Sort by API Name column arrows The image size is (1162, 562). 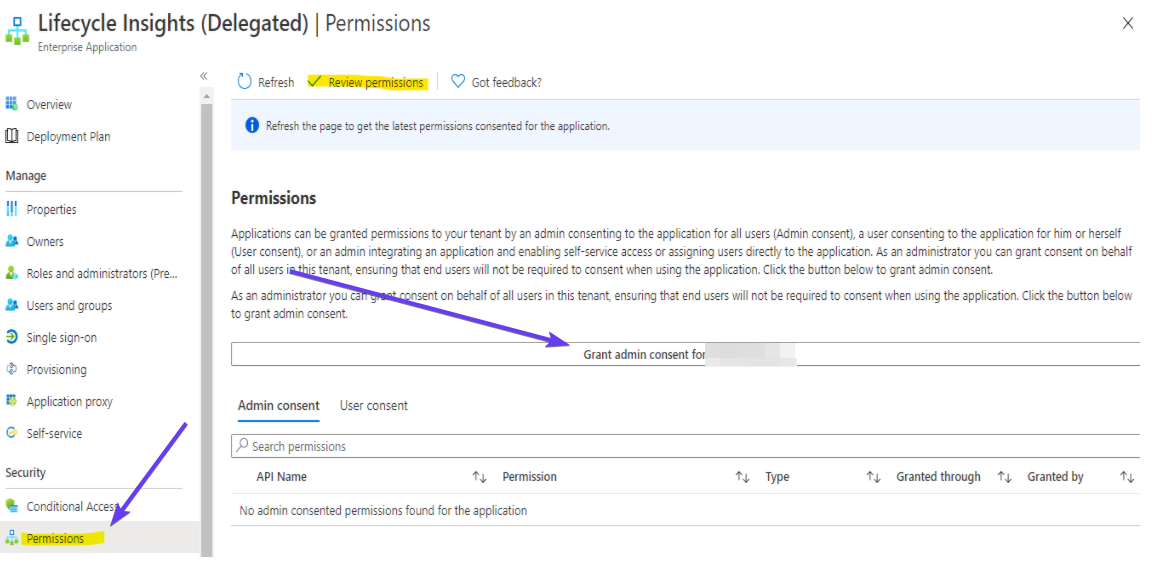(479, 477)
